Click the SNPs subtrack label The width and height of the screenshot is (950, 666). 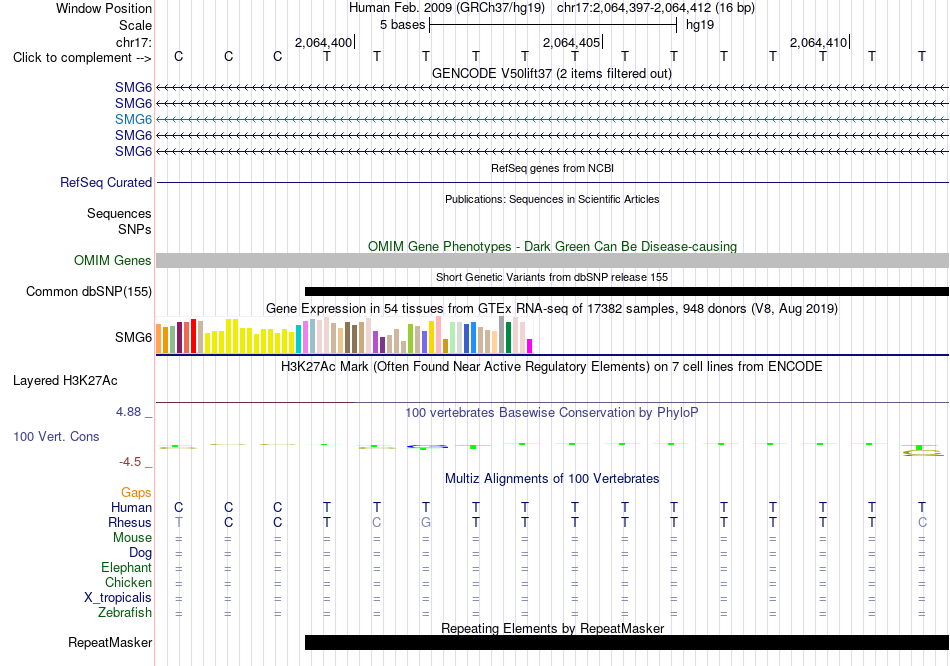(x=135, y=230)
